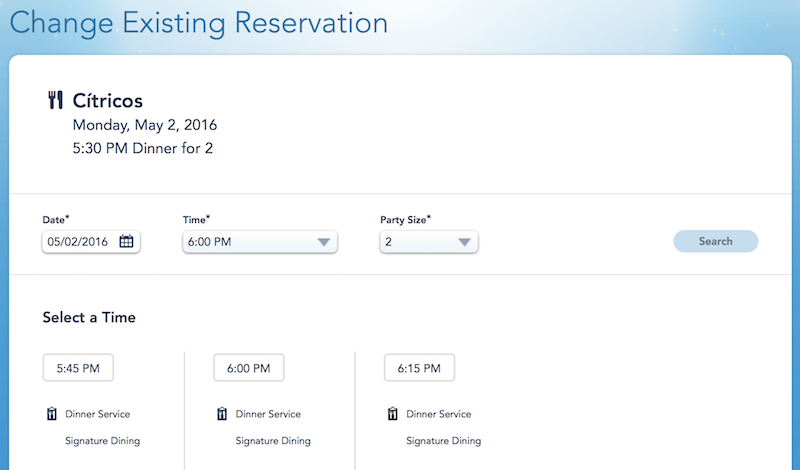Click the dinner icon under 5:45 PM

click(x=52, y=413)
